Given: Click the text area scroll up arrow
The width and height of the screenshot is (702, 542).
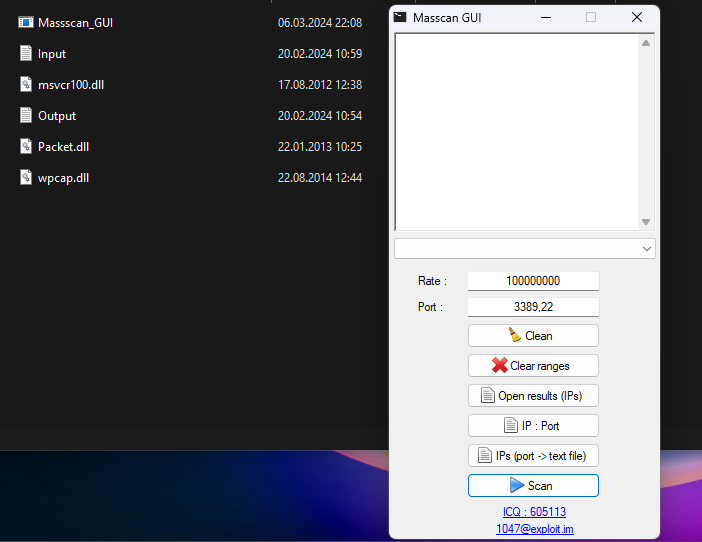Looking at the screenshot, I should (646, 43).
